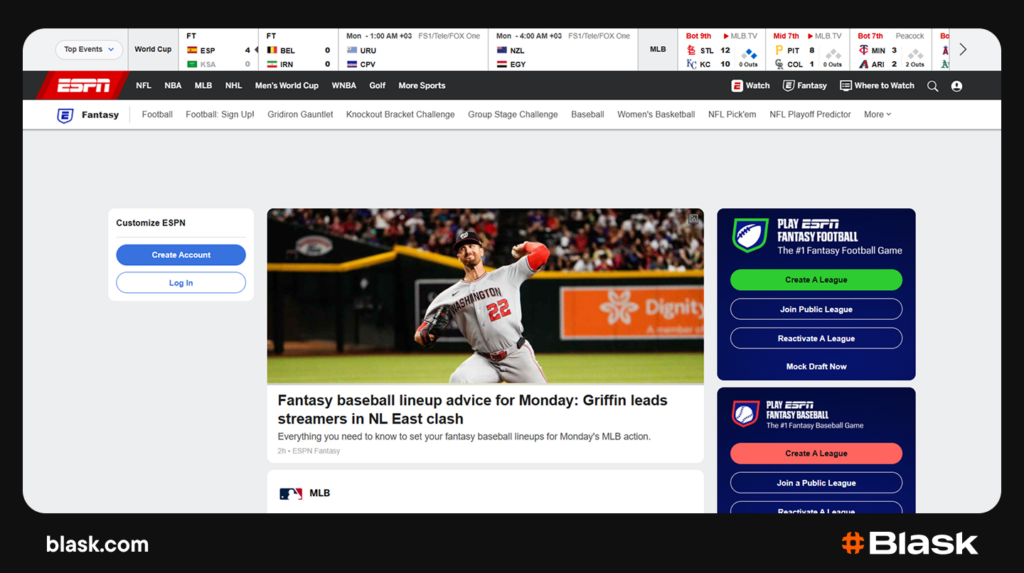Select the NFL Pick'em tab
The height and width of the screenshot is (573, 1024).
[x=732, y=114]
